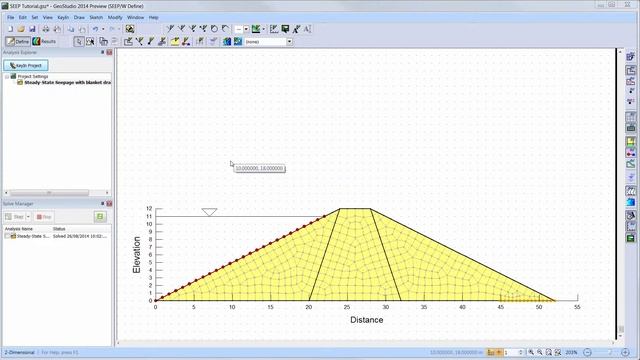The height and width of the screenshot is (360, 640).
Task: Open the File menu
Action: point(11,18)
